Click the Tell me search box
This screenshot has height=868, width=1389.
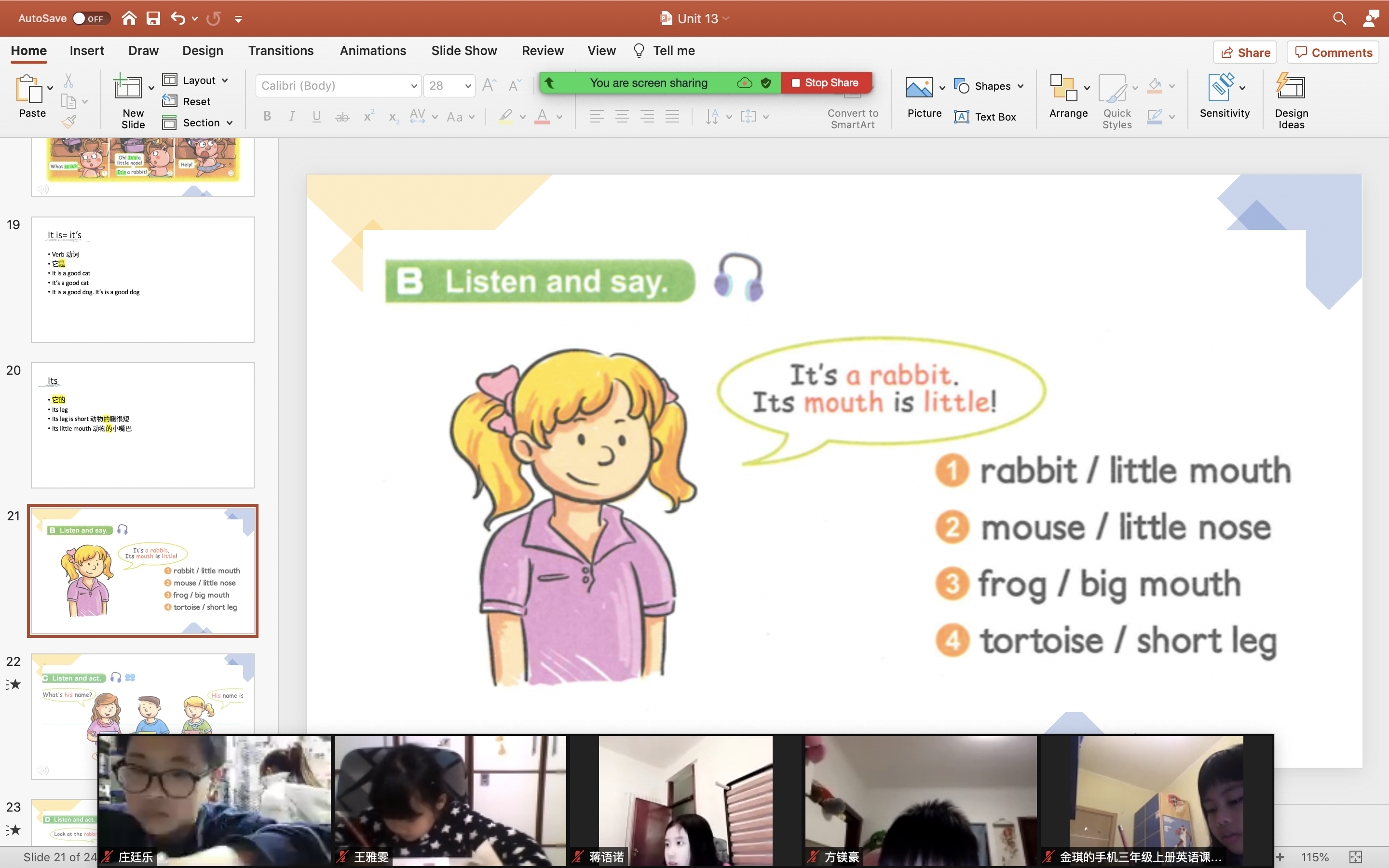pos(664,51)
